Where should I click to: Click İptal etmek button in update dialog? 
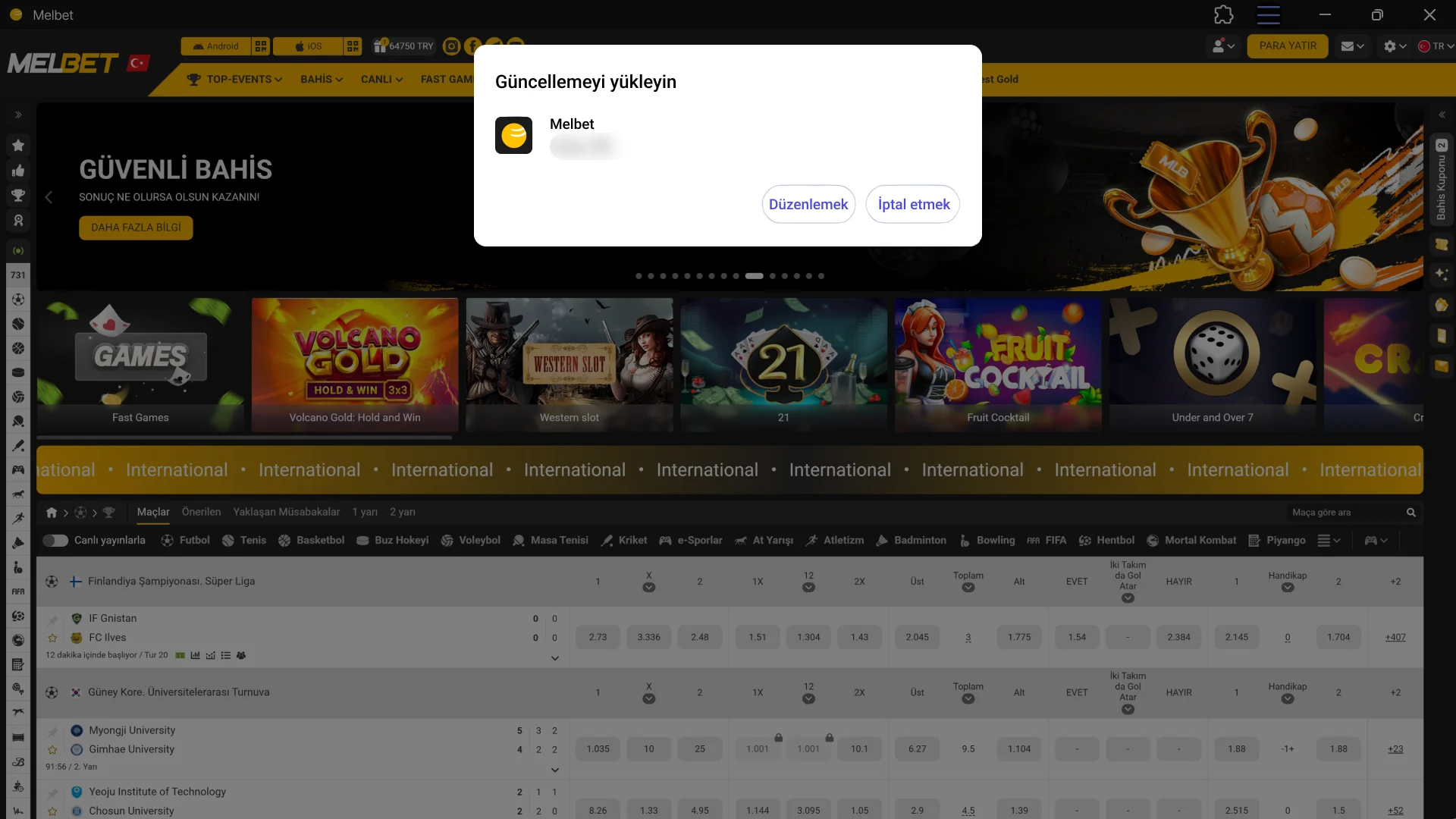[913, 204]
